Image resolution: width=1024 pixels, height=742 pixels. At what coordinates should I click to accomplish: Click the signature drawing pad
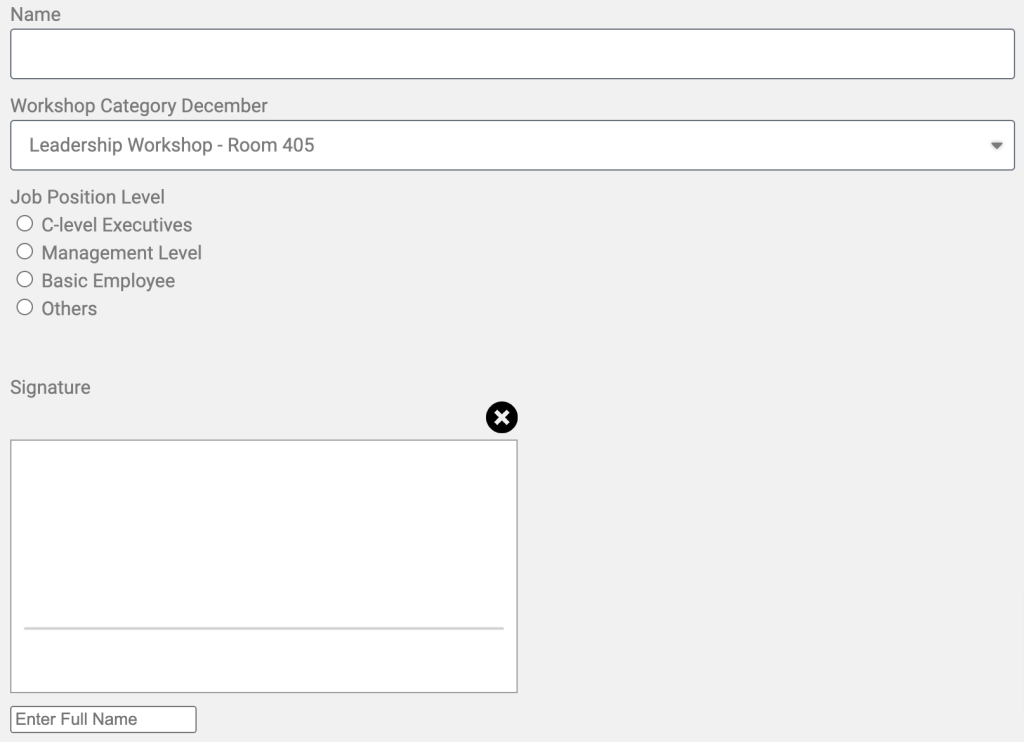coord(264,566)
